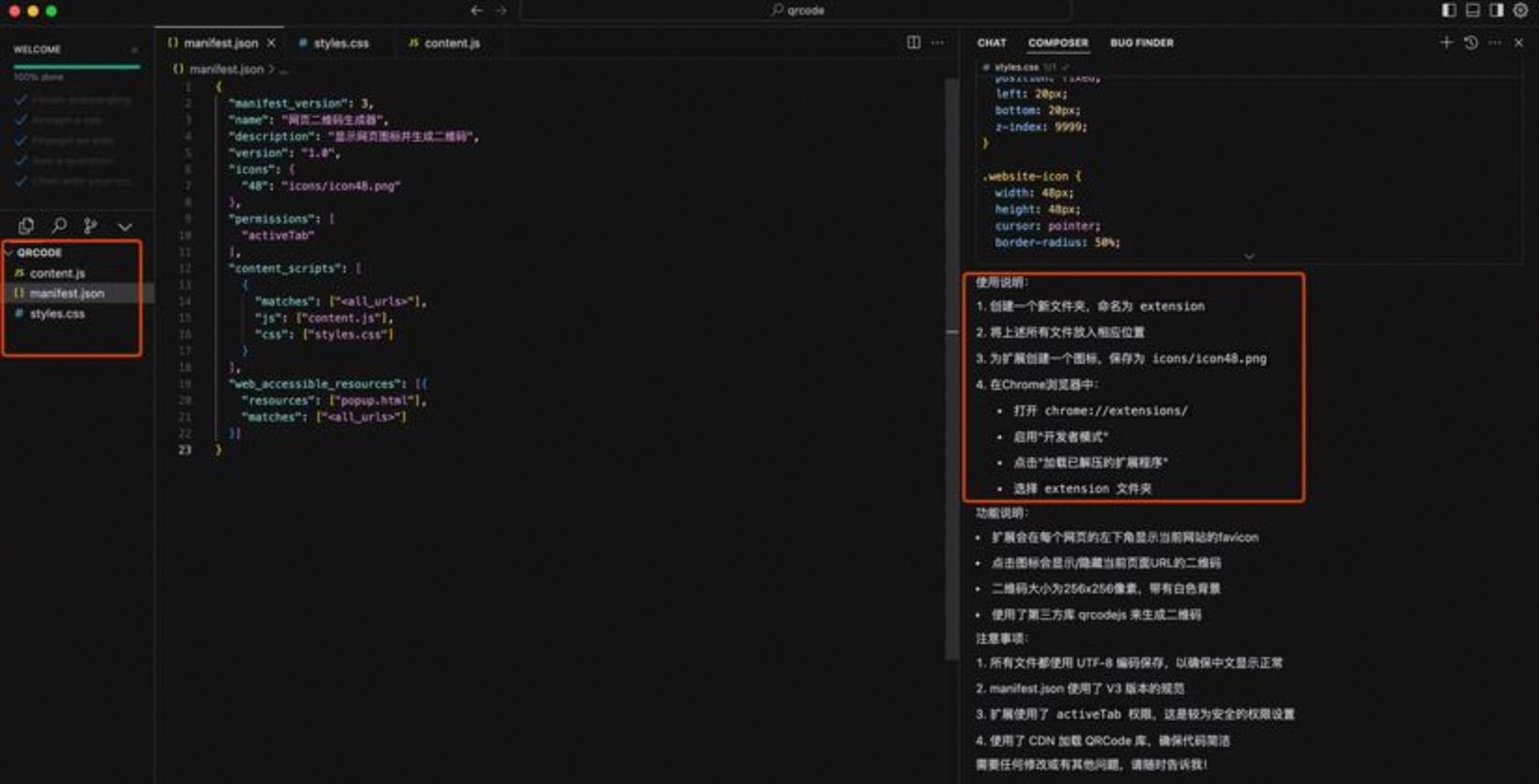
Task: Open AI pane more options ellipsis
Action: [x=1494, y=42]
